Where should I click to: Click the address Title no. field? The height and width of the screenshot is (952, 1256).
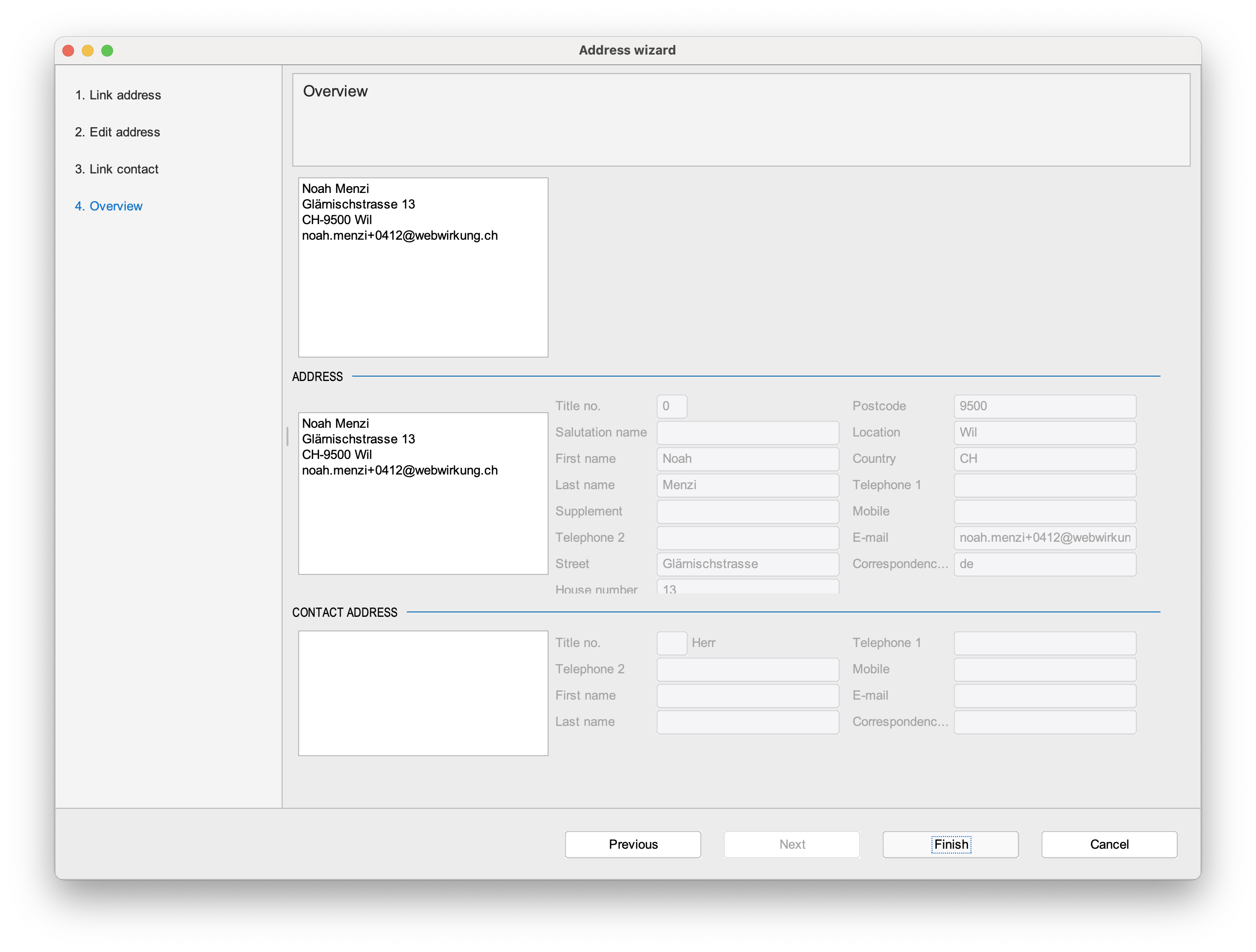pos(671,406)
